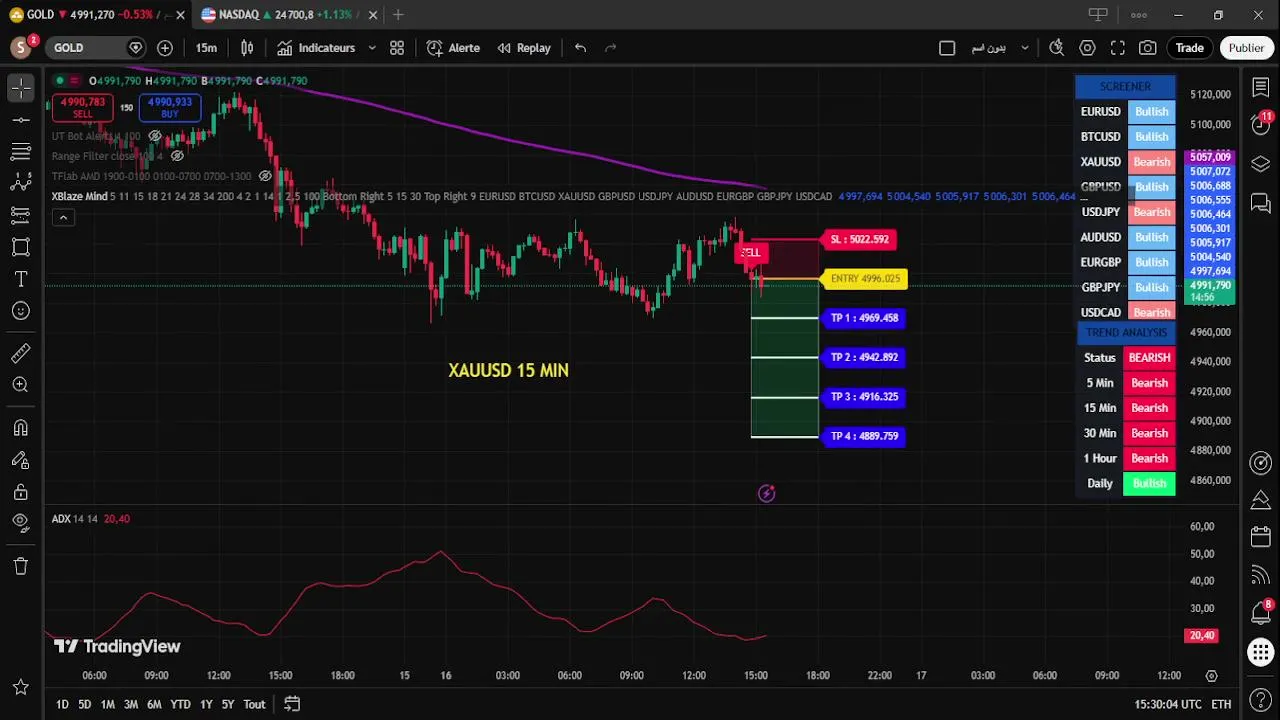Toggle UT Bot Alerts indicator visibility
1280x720 pixels.
click(x=155, y=136)
